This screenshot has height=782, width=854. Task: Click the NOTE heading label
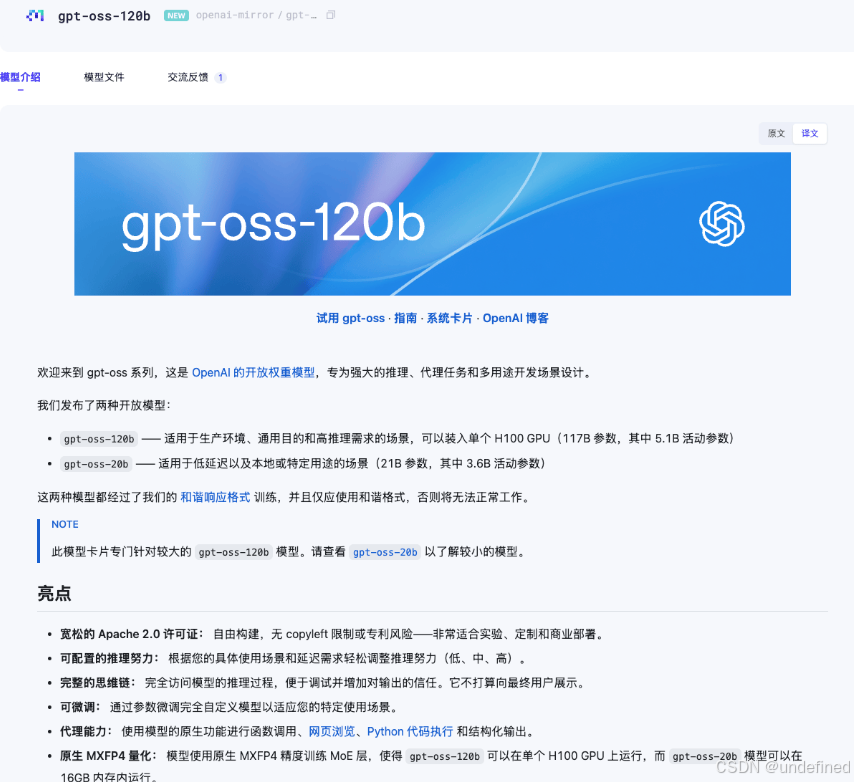click(x=65, y=524)
